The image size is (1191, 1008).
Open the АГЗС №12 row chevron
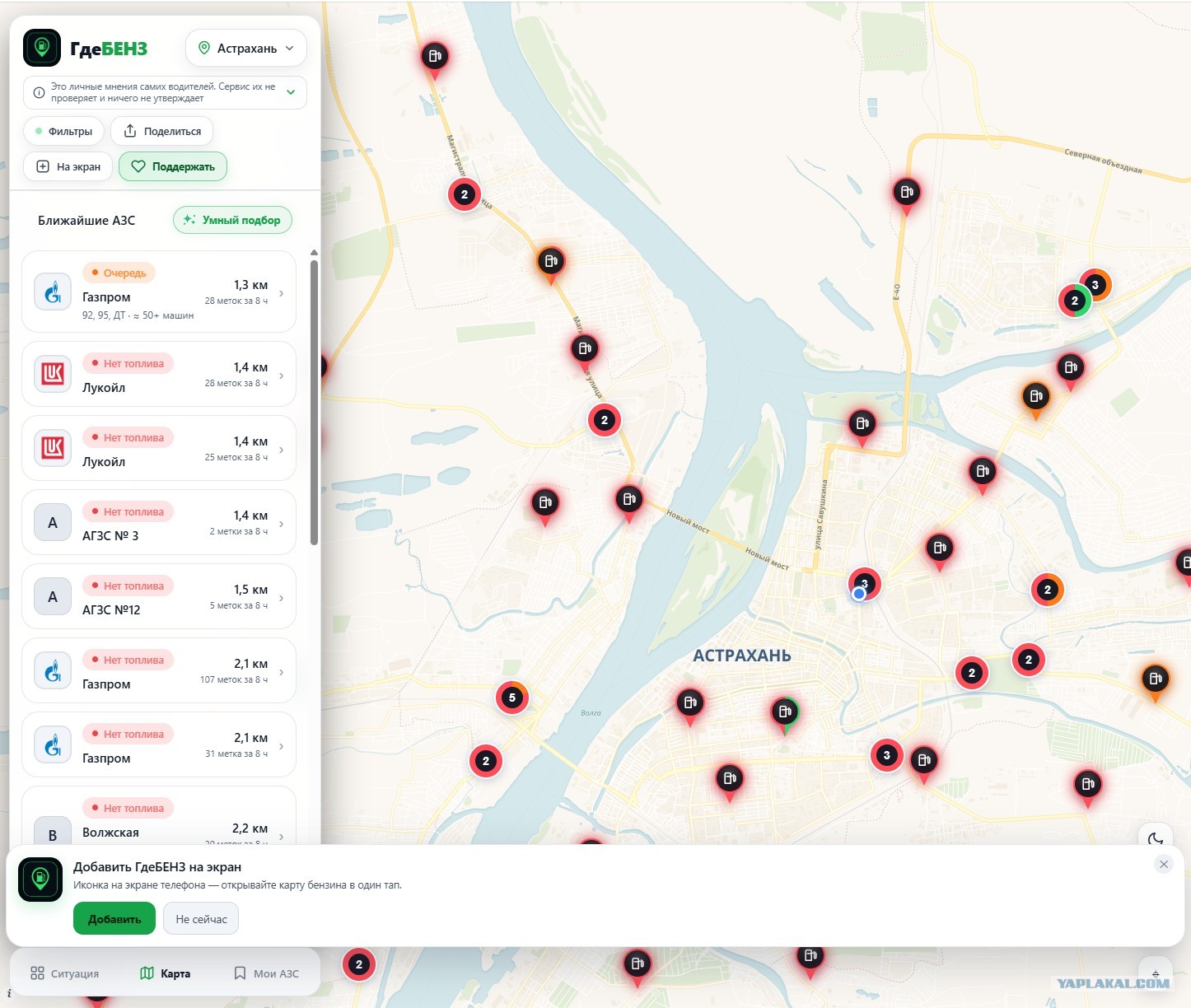[x=282, y=598]
